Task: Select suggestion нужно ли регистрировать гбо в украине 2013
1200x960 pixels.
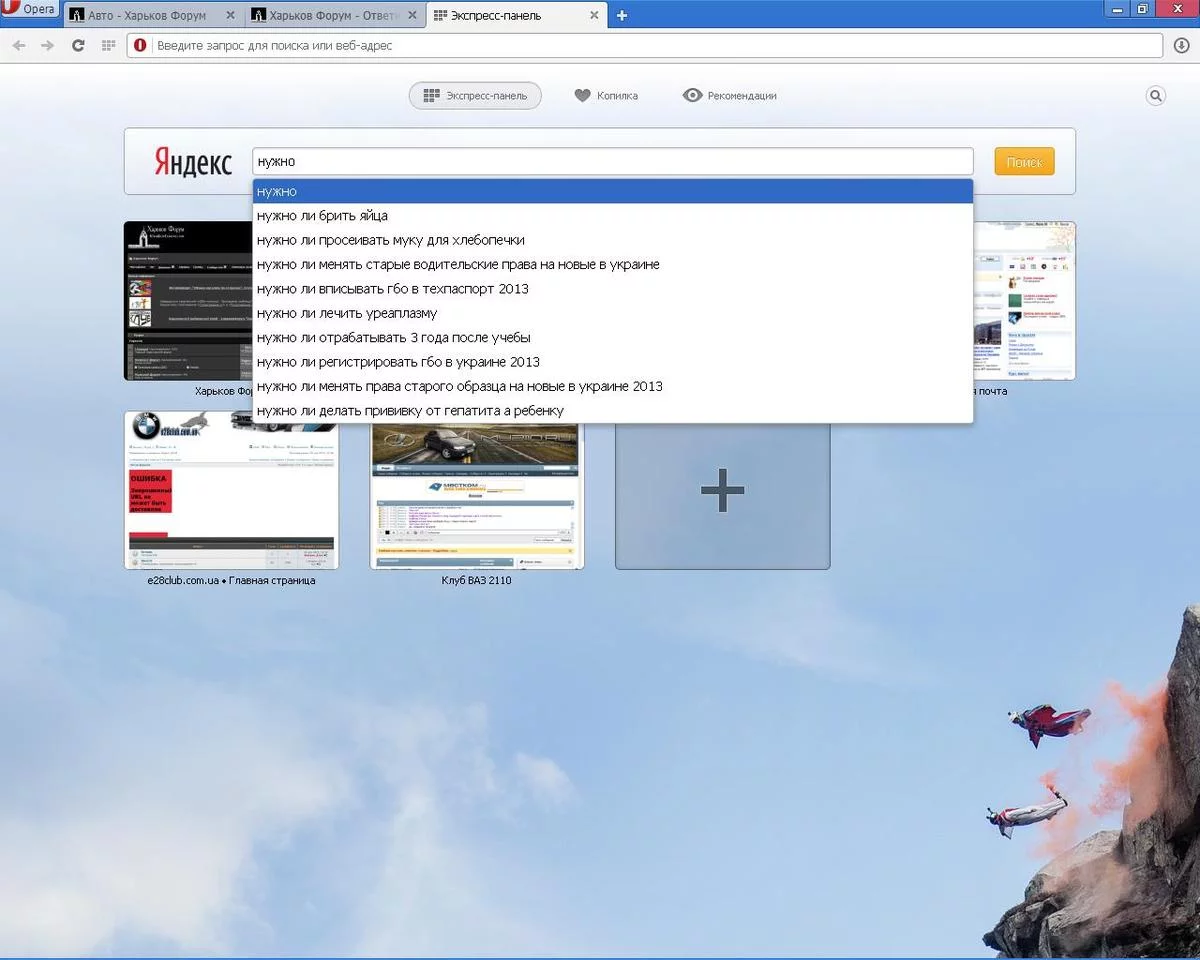Action: (x=613, y=362)
